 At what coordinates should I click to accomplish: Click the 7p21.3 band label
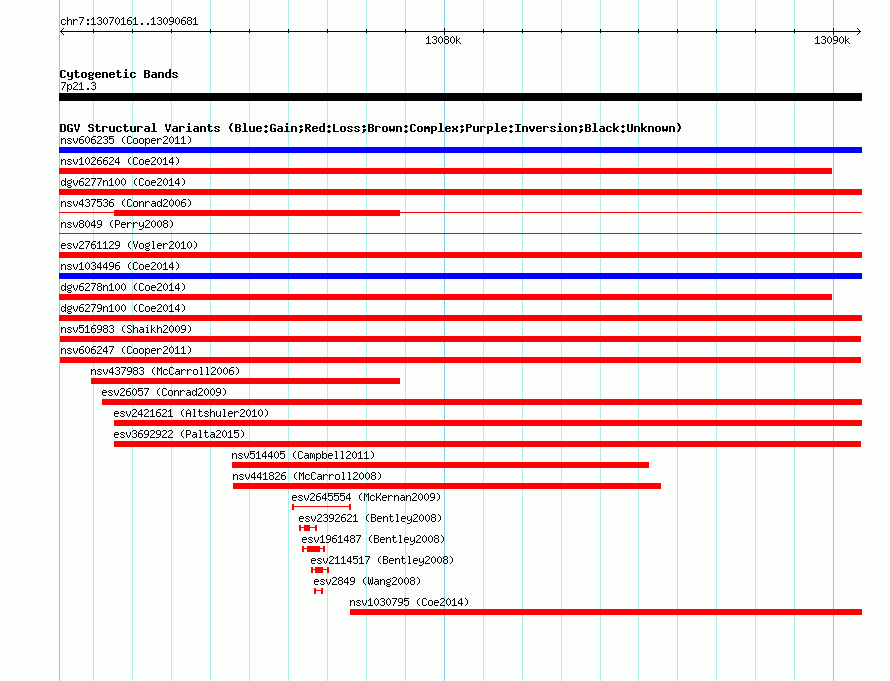[78, 86]
